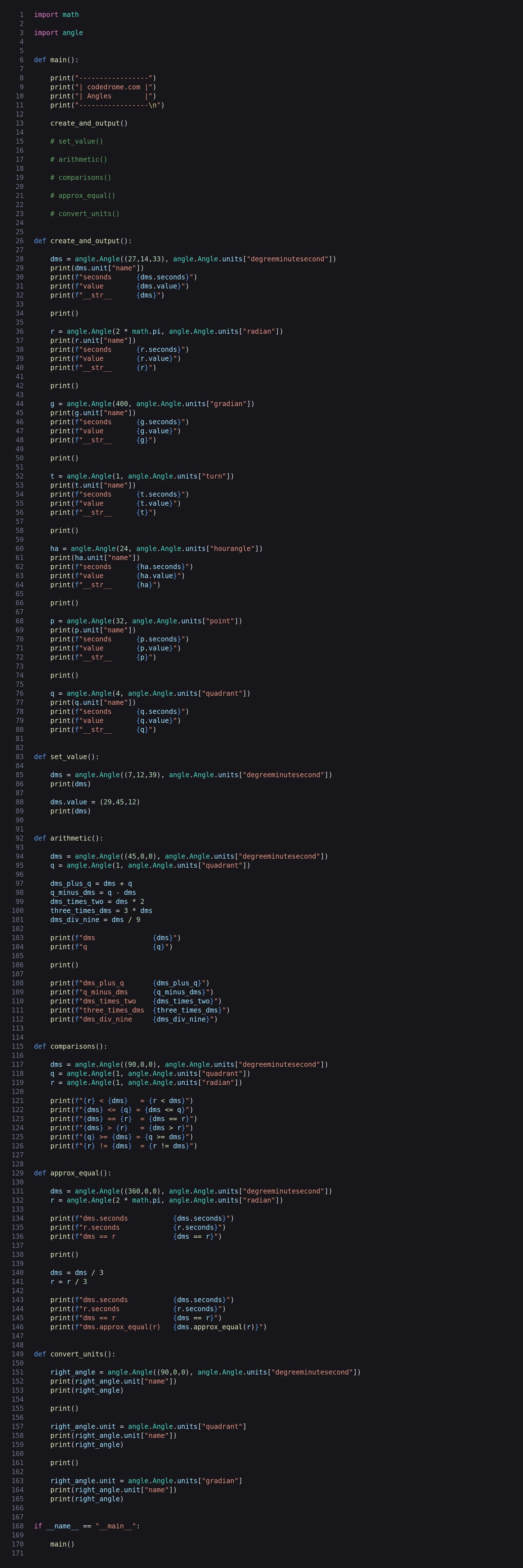The width and height of the screenshot is (523, 1568).
Task: Click the print line with '{dms_plus_q}'
Action: 130,983
